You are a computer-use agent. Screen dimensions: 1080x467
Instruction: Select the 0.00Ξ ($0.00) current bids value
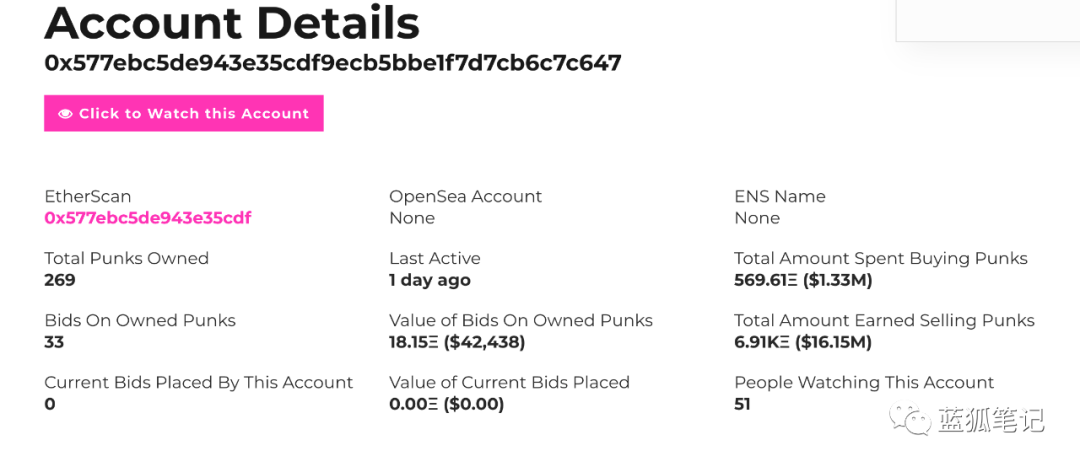(446, 404)
